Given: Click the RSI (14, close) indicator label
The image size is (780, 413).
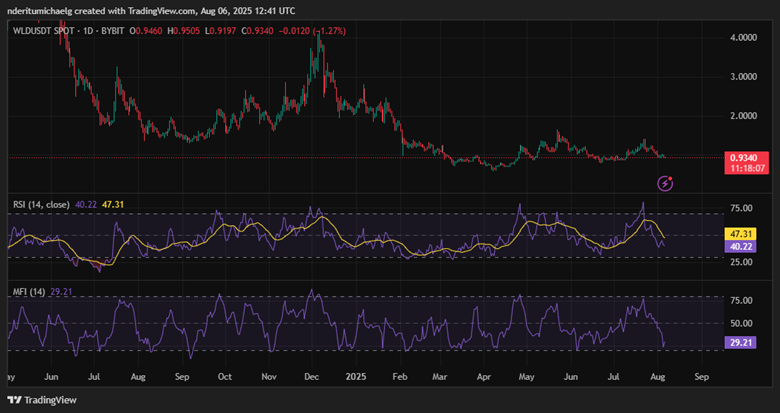Looking at the screenshot, I should pos(40,204).
